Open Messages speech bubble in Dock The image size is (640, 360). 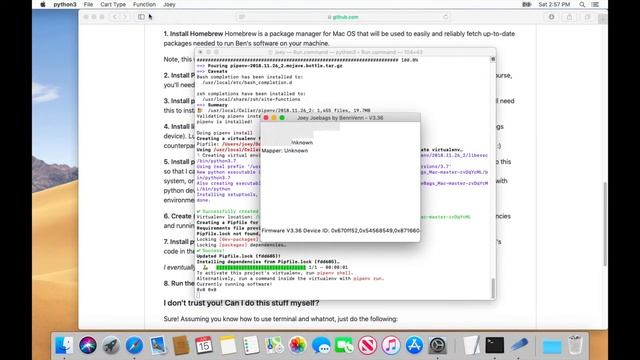point(321,345)
